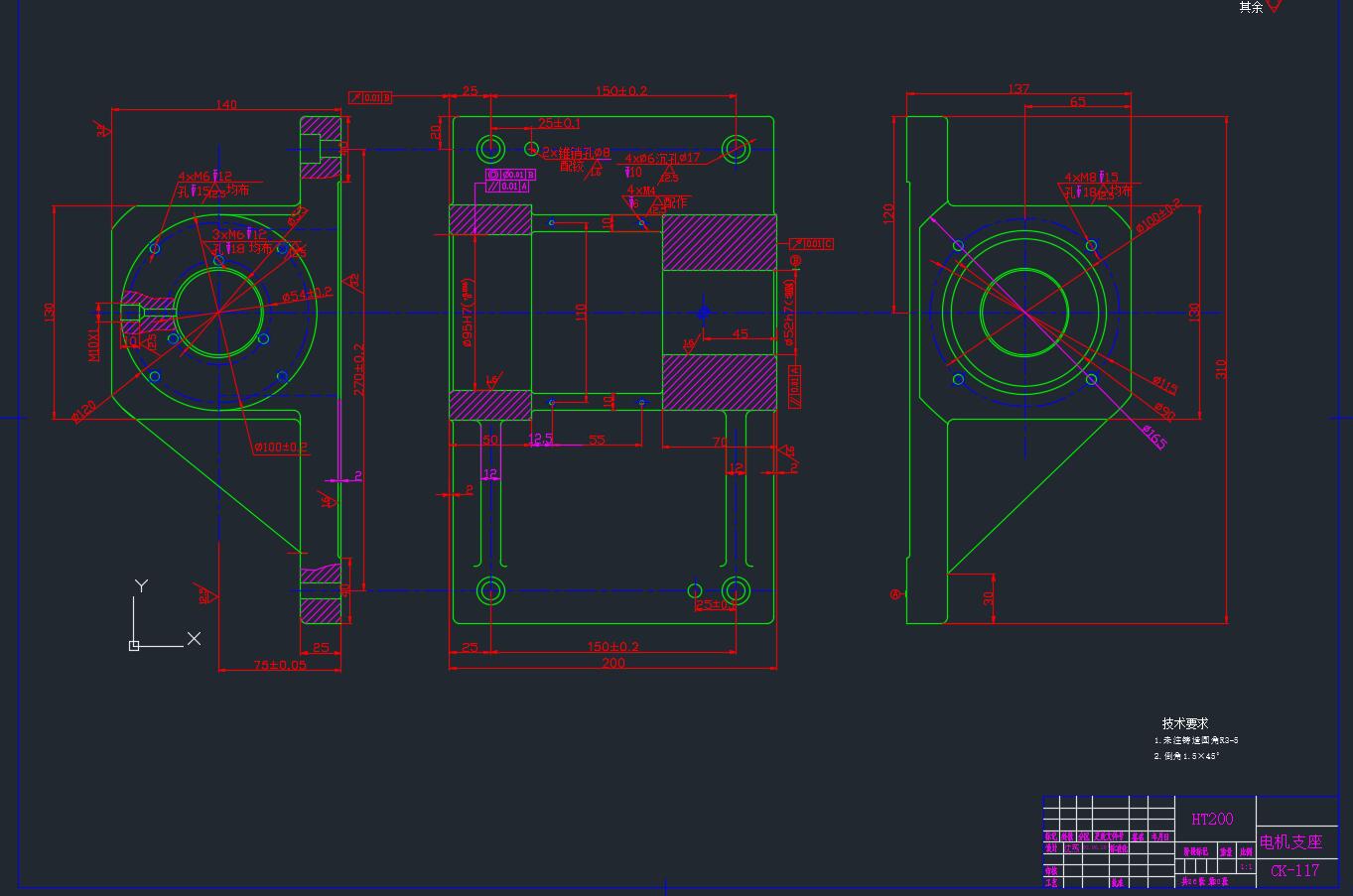
Task: Click the blue center mark above dimension 45
Action: (x=704, y=313)
